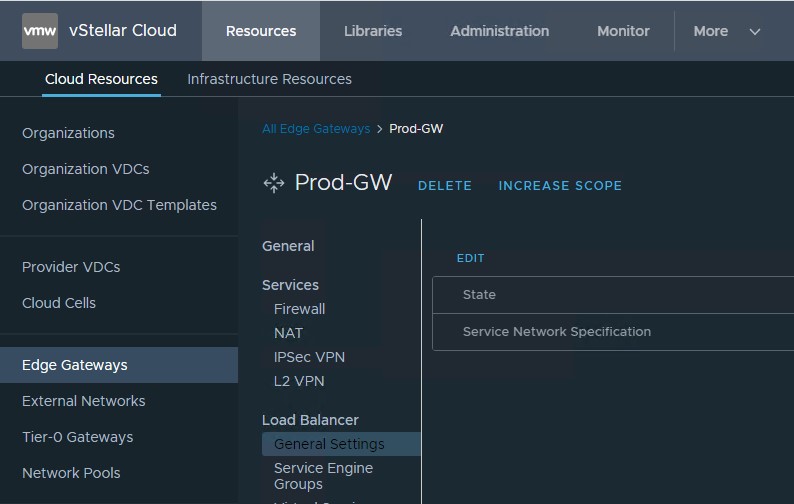Select Service Engine Groups under Load Balancer

click(323, 476)
